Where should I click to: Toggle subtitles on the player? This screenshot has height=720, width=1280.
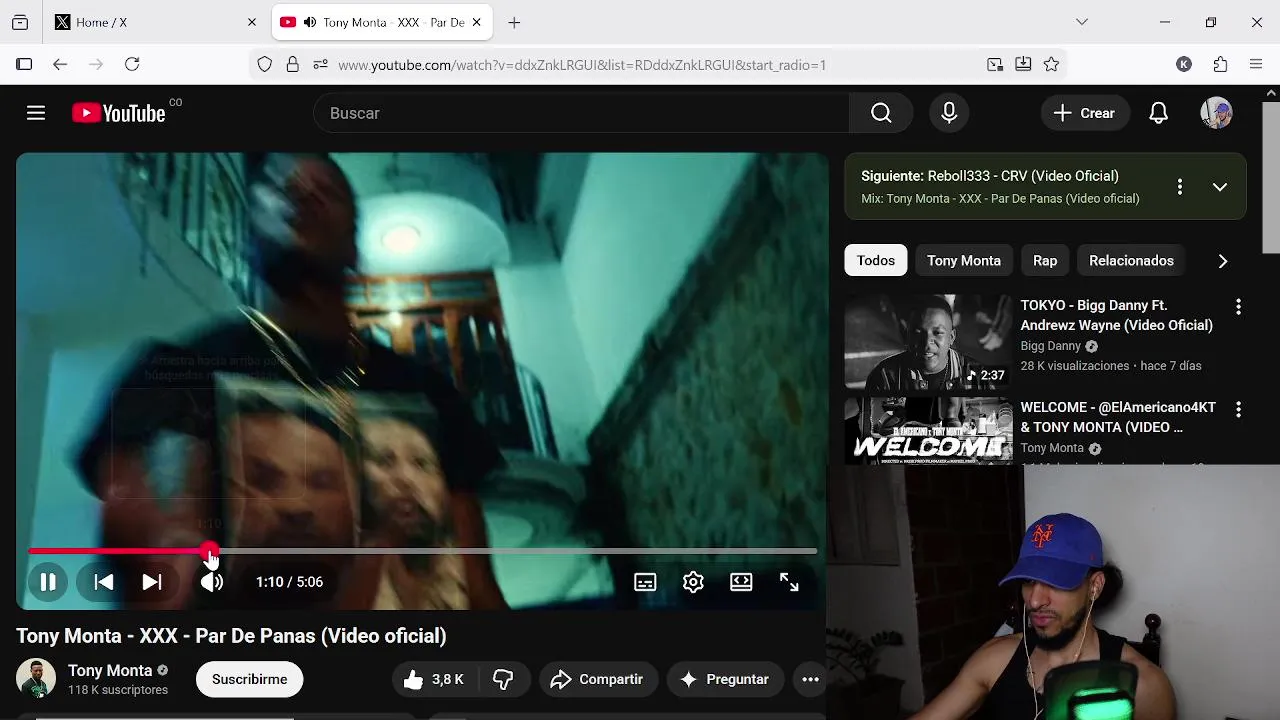[x=645, y=582]
